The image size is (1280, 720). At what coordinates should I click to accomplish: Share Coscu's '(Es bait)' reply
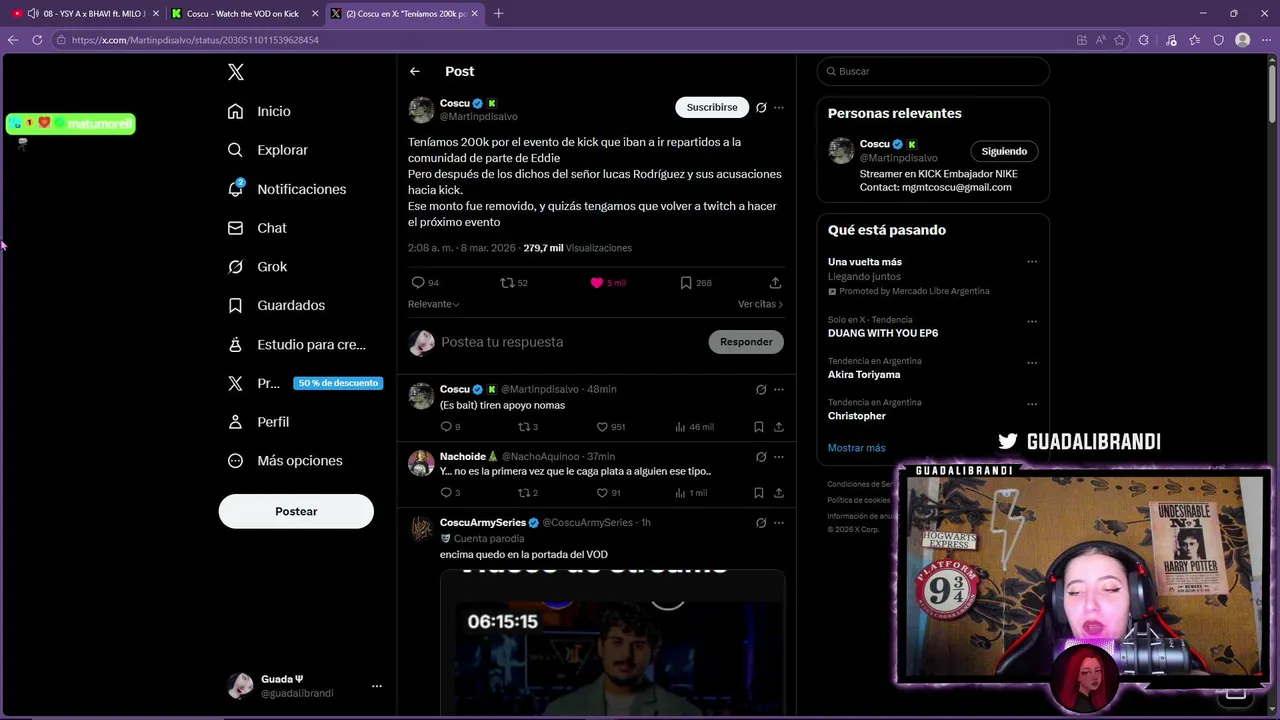coord(779,427)
